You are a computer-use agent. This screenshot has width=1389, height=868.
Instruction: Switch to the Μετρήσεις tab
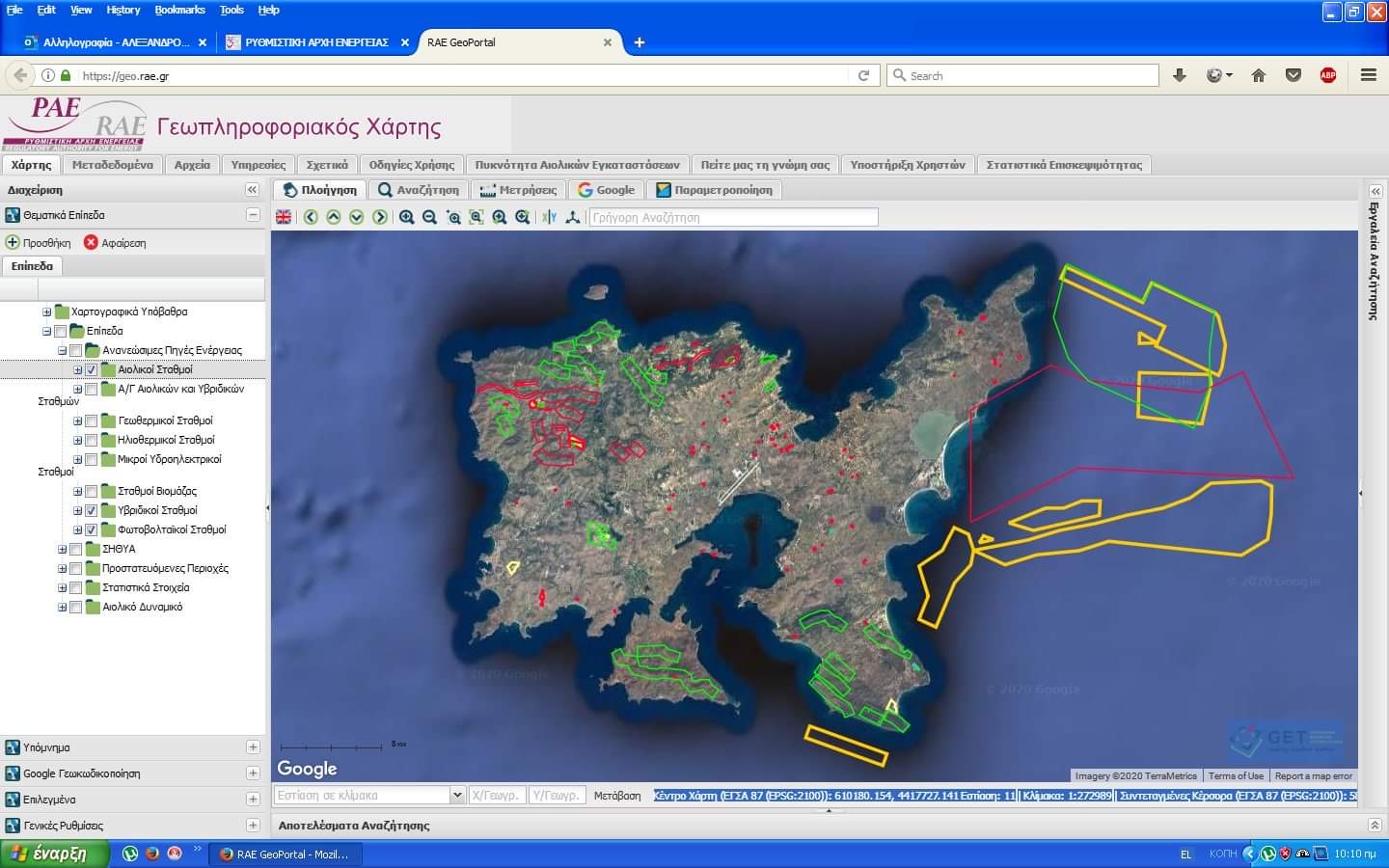(518, 190)
